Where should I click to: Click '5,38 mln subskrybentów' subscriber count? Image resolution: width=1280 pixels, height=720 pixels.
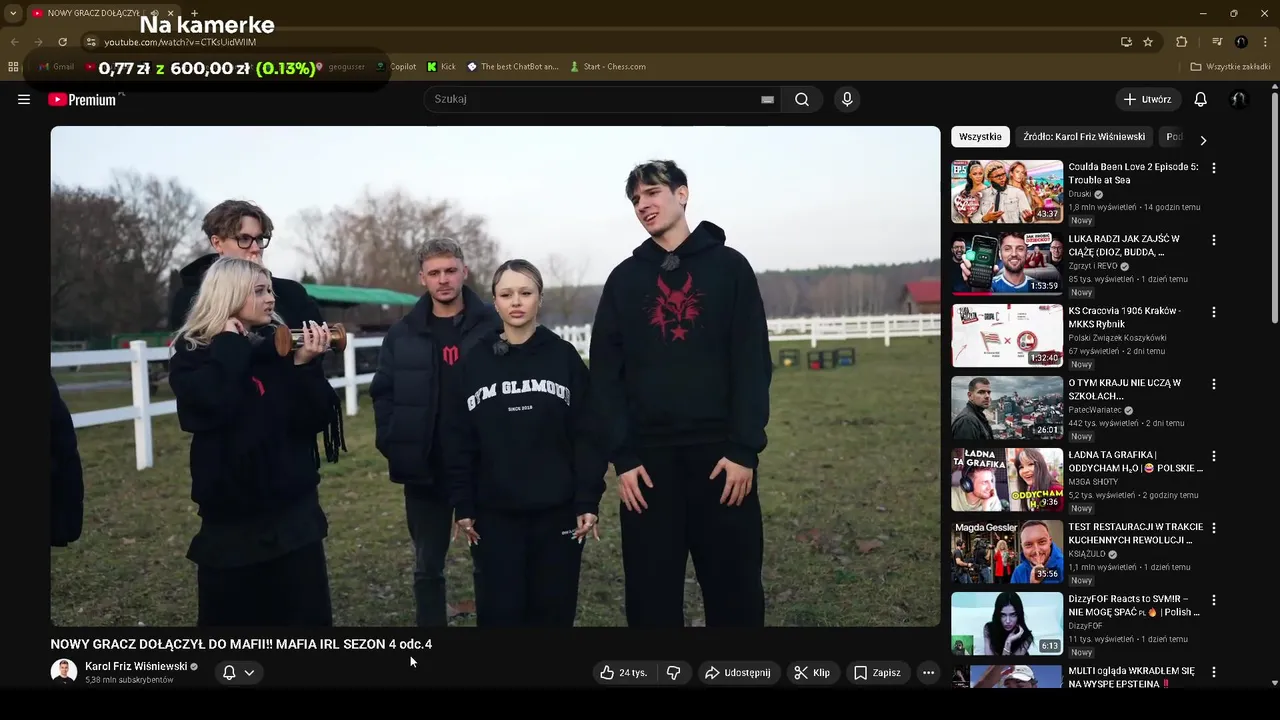(x=129, y=680)
